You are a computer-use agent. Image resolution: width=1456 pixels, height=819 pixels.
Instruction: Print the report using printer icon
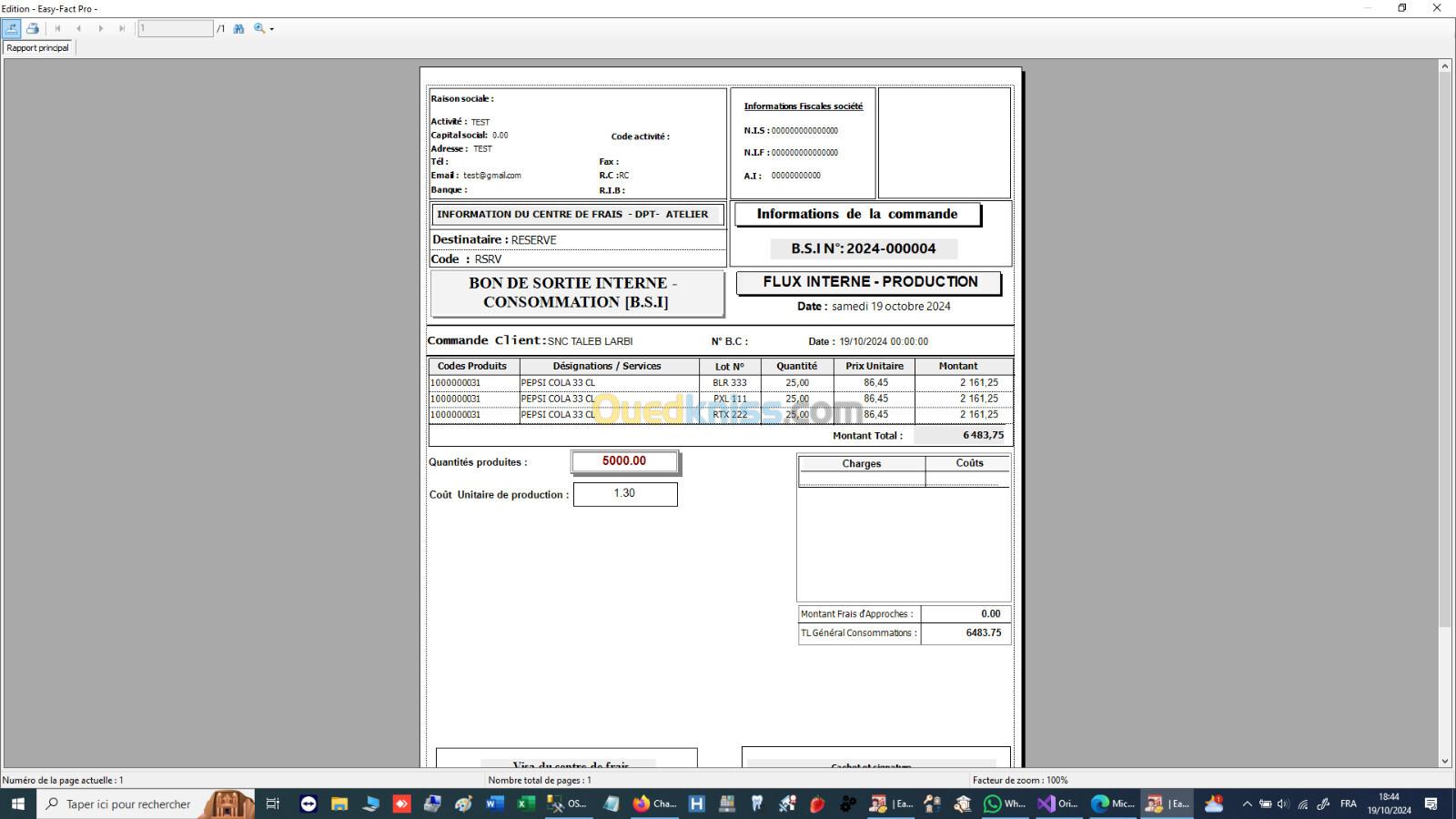[33, 28]
